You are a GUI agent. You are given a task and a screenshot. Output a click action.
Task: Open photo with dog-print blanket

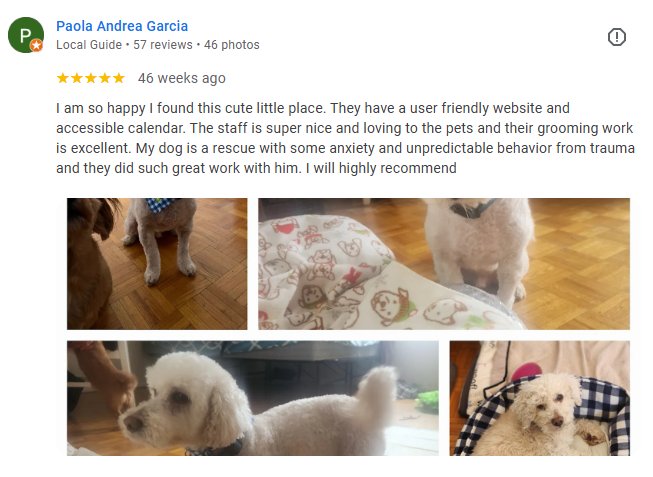coord(444,264)
